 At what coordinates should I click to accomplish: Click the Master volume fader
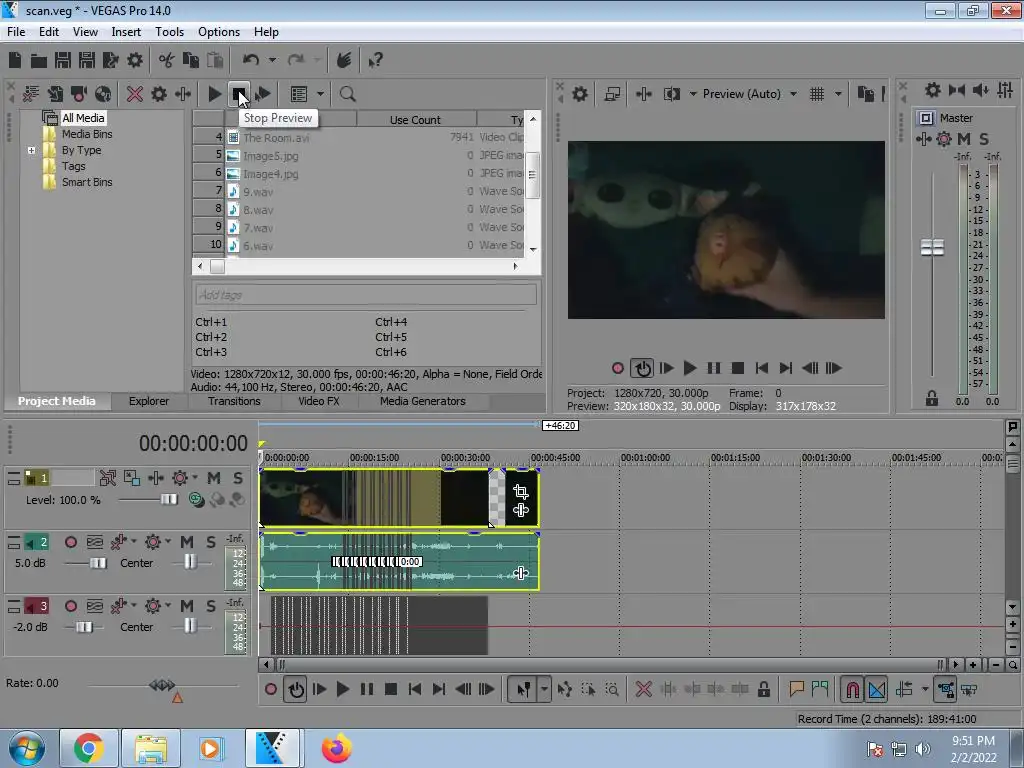point(932,248)
